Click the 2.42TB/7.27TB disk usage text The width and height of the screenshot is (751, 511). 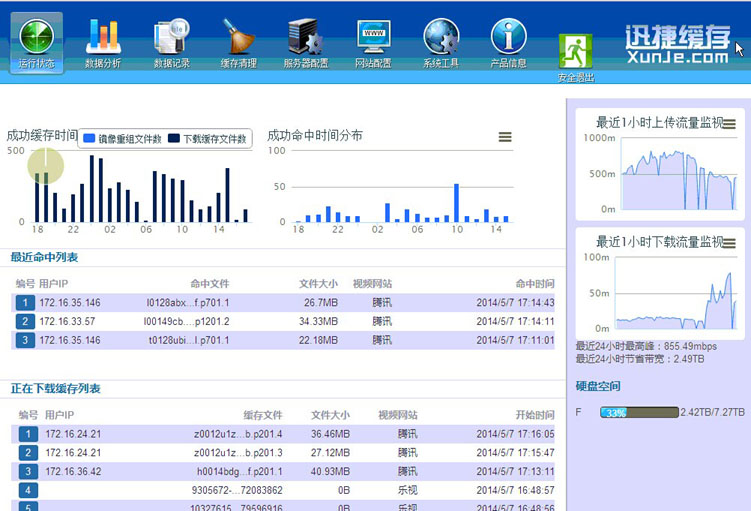[x=713, y=412]
